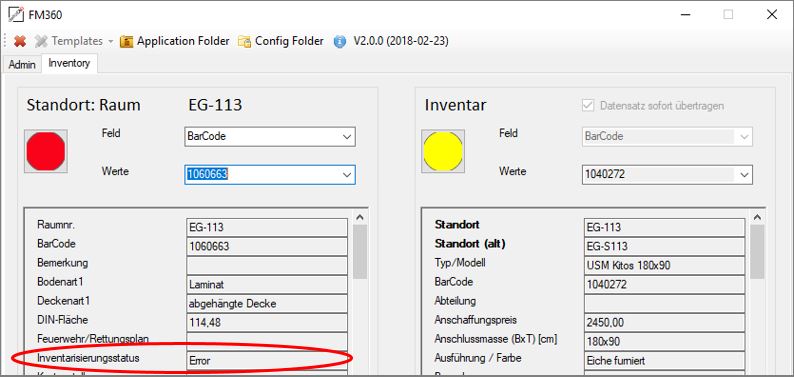
Task: Click the Anschaffungspreis field 2450,00
Action: click(664, 322)
